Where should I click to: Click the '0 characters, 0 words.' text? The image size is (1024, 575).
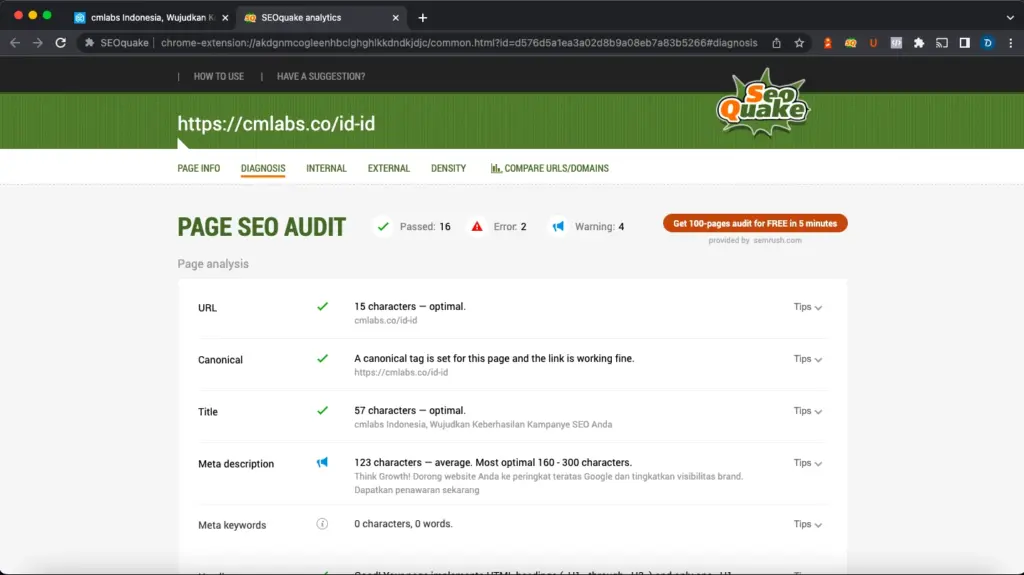pos(403,524)
